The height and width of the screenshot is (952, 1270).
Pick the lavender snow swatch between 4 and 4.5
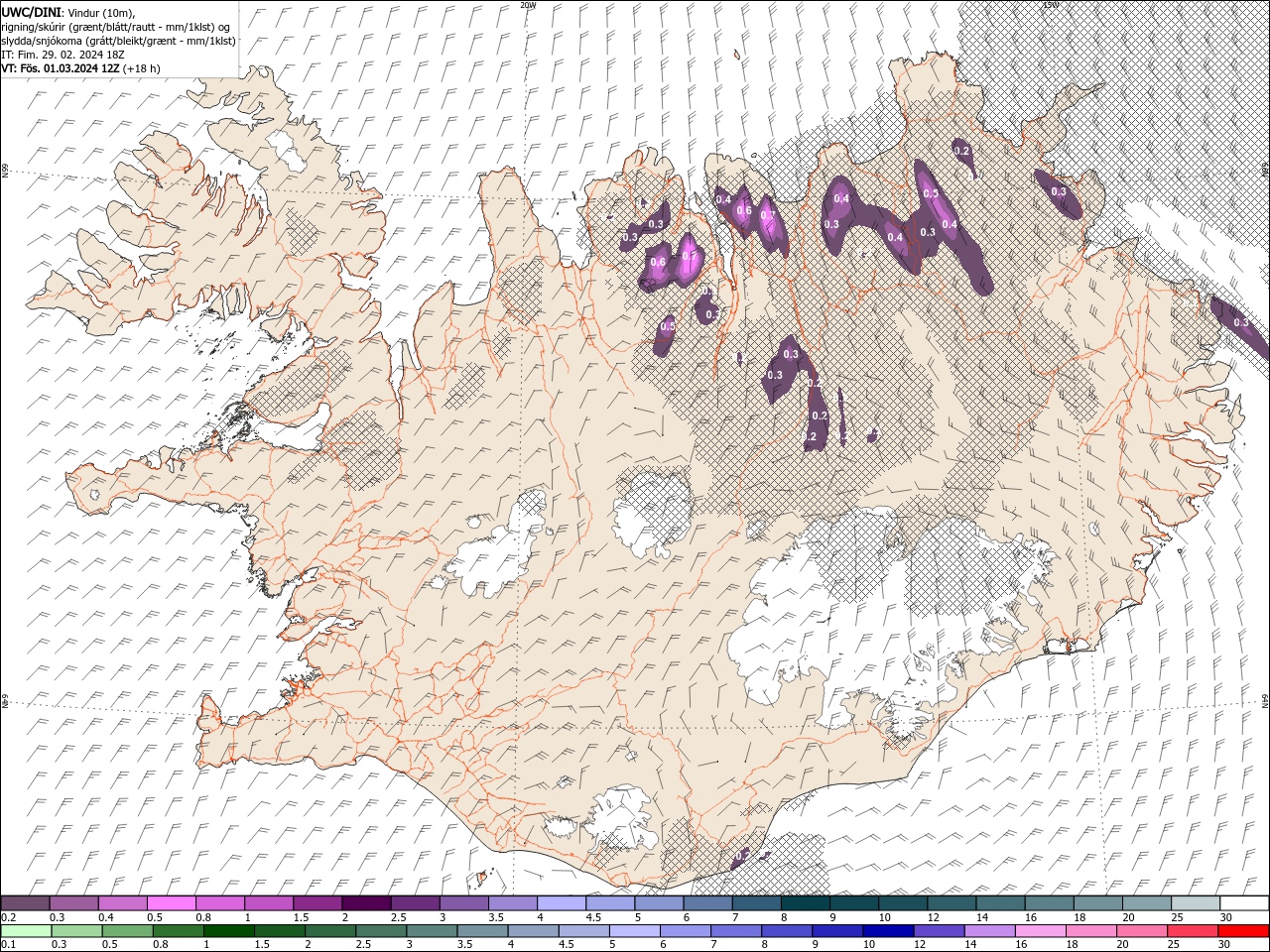(562, 903)
